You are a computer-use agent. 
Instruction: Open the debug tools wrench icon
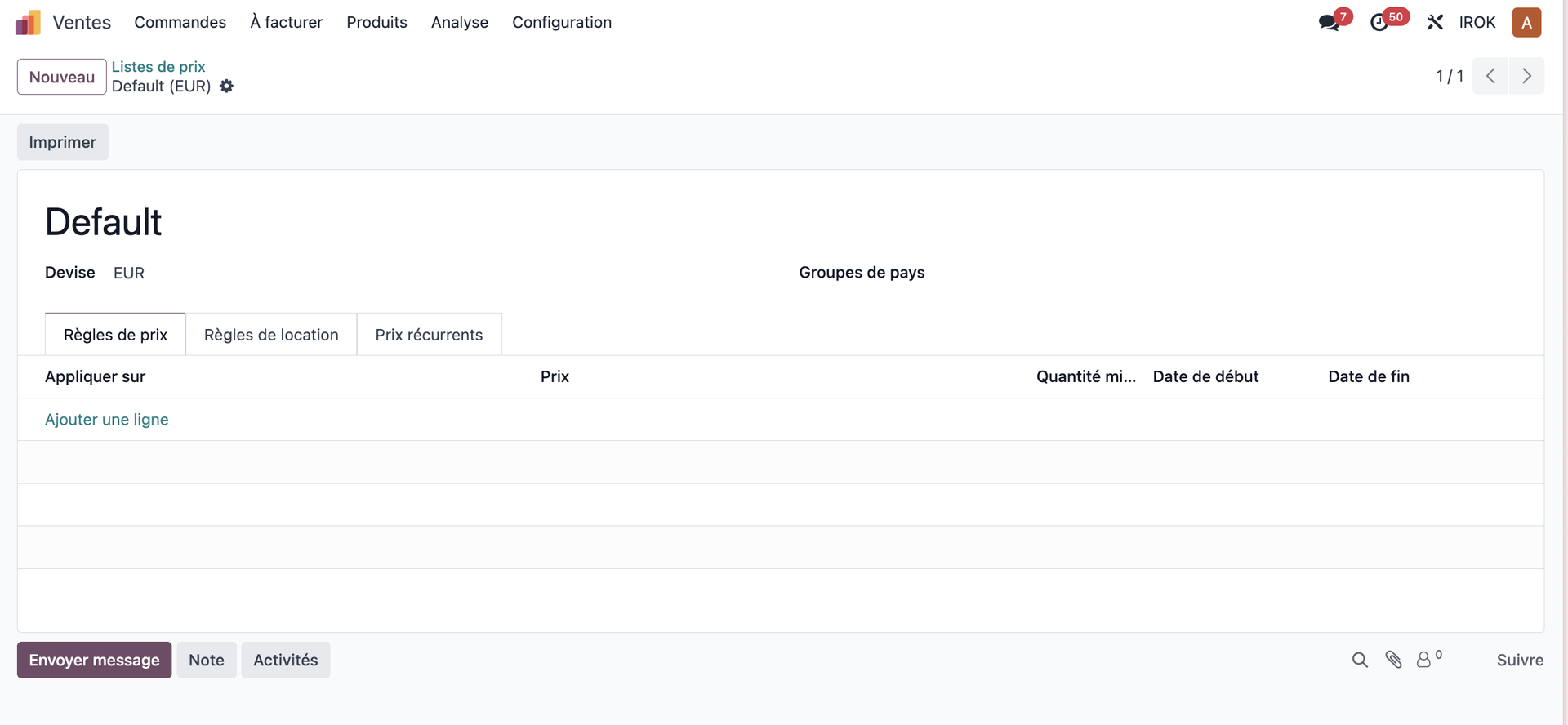tap(1435, 23)
